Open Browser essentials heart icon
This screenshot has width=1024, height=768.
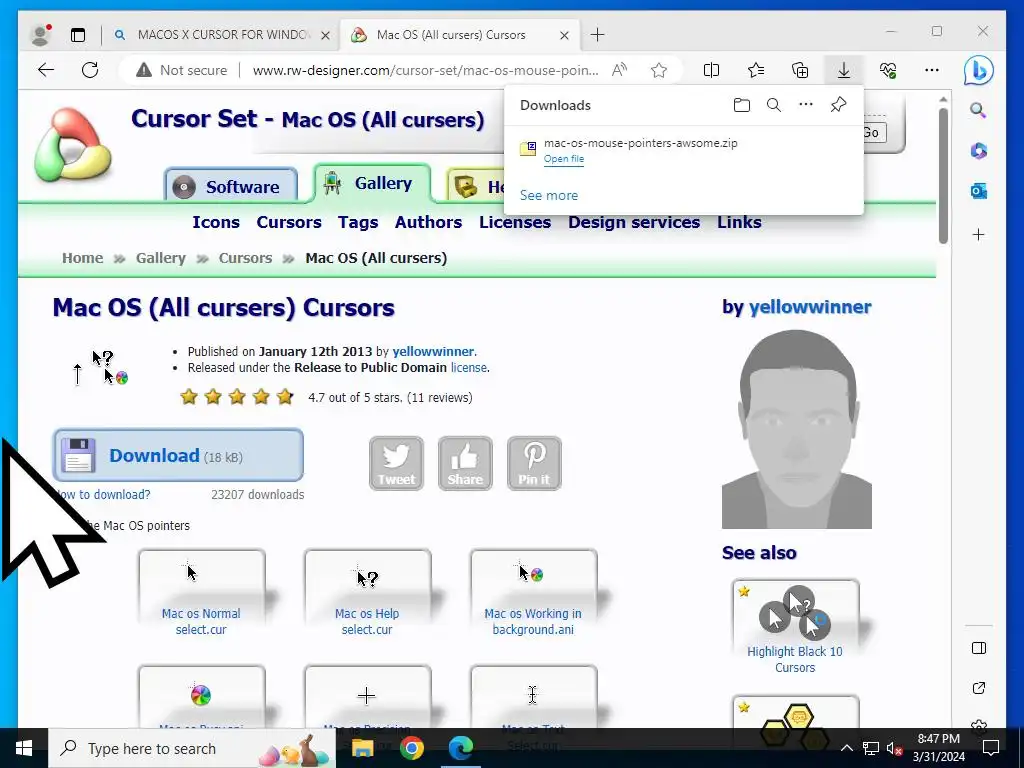pyautogui.click(x=888, y=70)
